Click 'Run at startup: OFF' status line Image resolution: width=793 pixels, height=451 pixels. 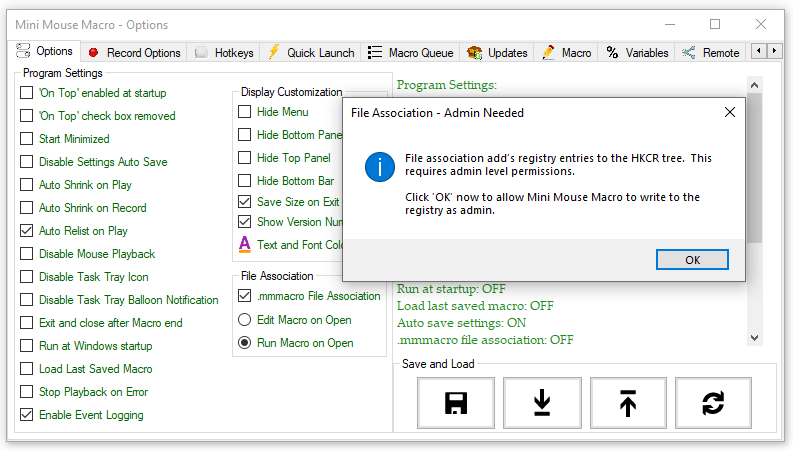451,289
